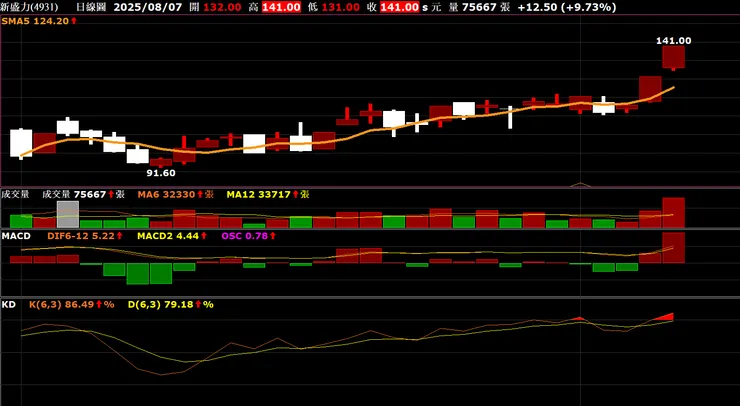This screenshot has width=740, height=406.
Task: Click the MACD2 4.44 indicator value
Action: [172, 236]
